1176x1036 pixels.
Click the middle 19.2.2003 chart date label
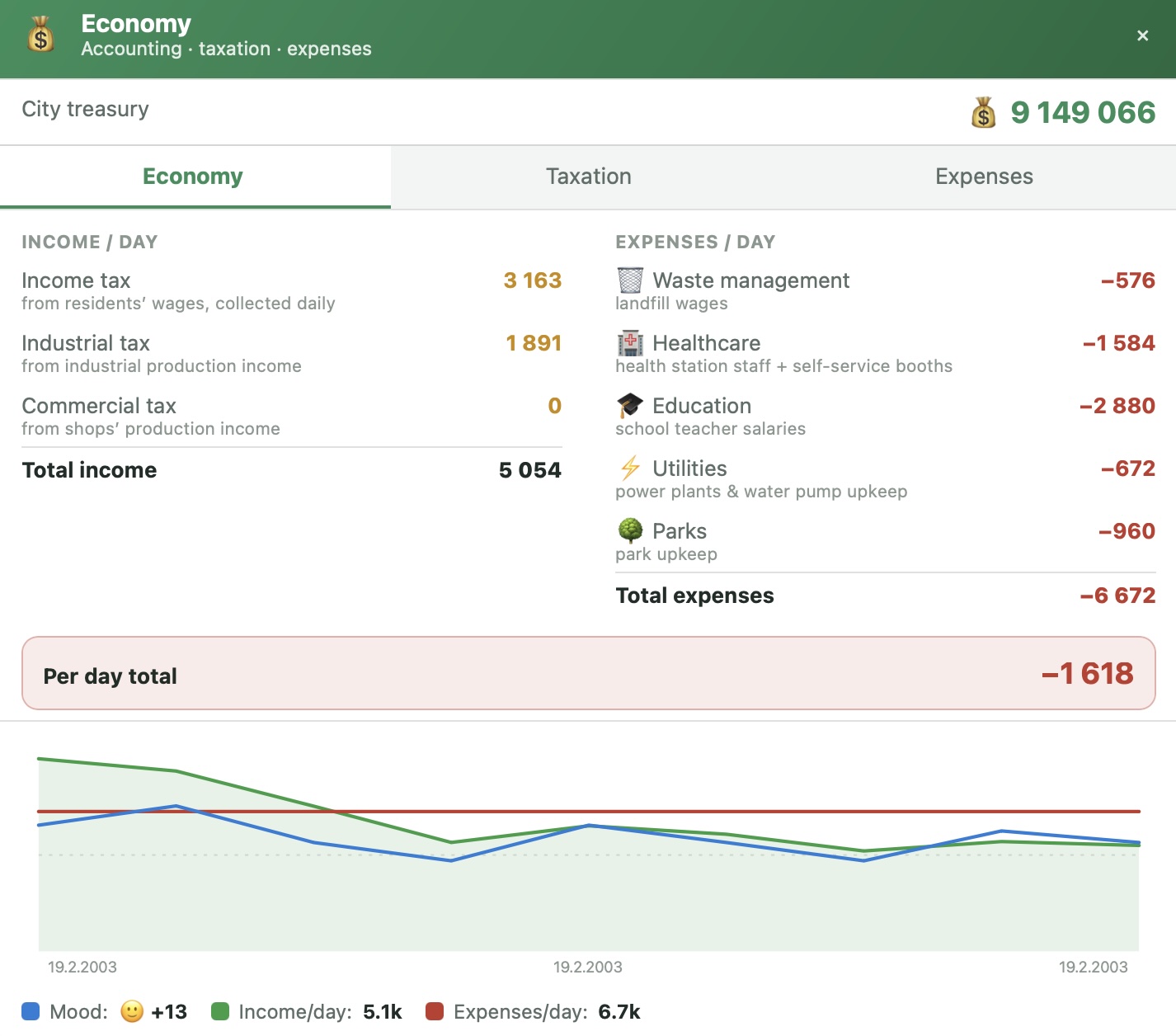tap(588, 967)
